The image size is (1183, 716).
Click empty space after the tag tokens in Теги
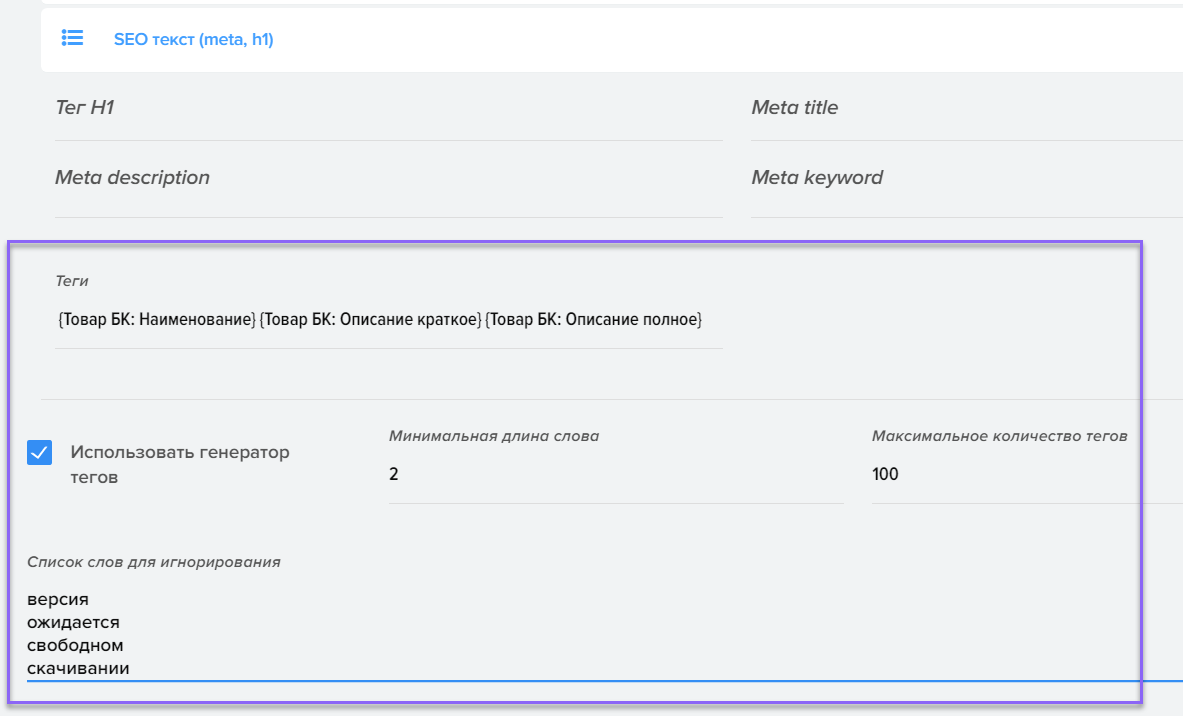(714, 320)
